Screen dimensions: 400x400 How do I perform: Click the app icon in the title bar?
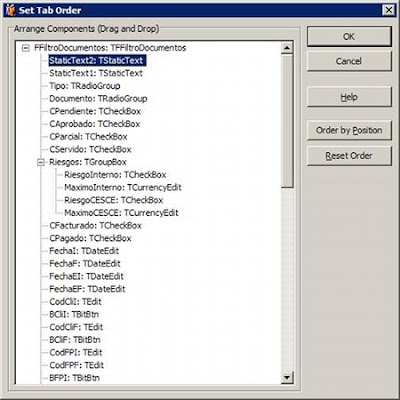tap(11, 10)
